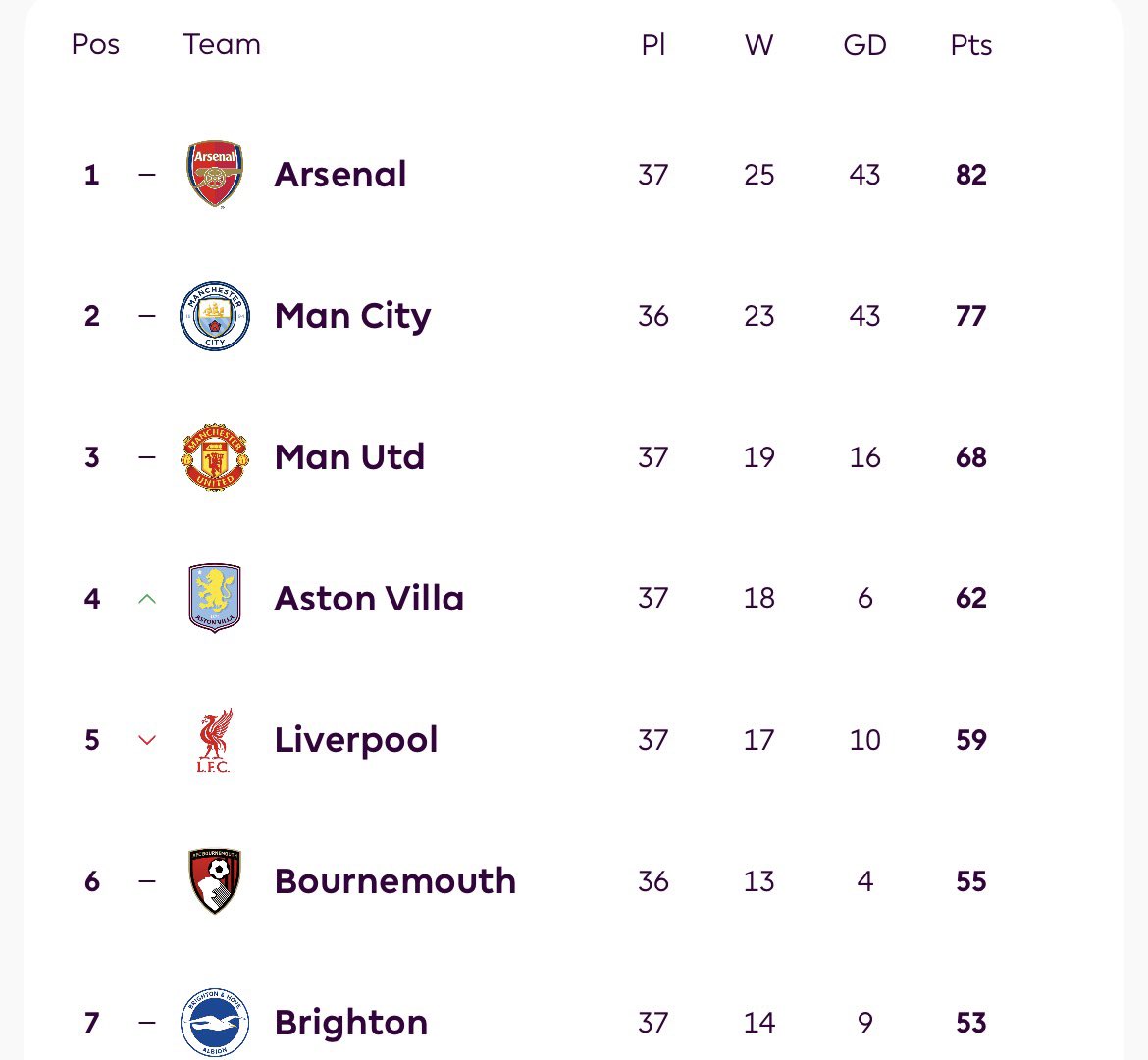Click Arsenal's 82 points value

(x=970, y=175)
